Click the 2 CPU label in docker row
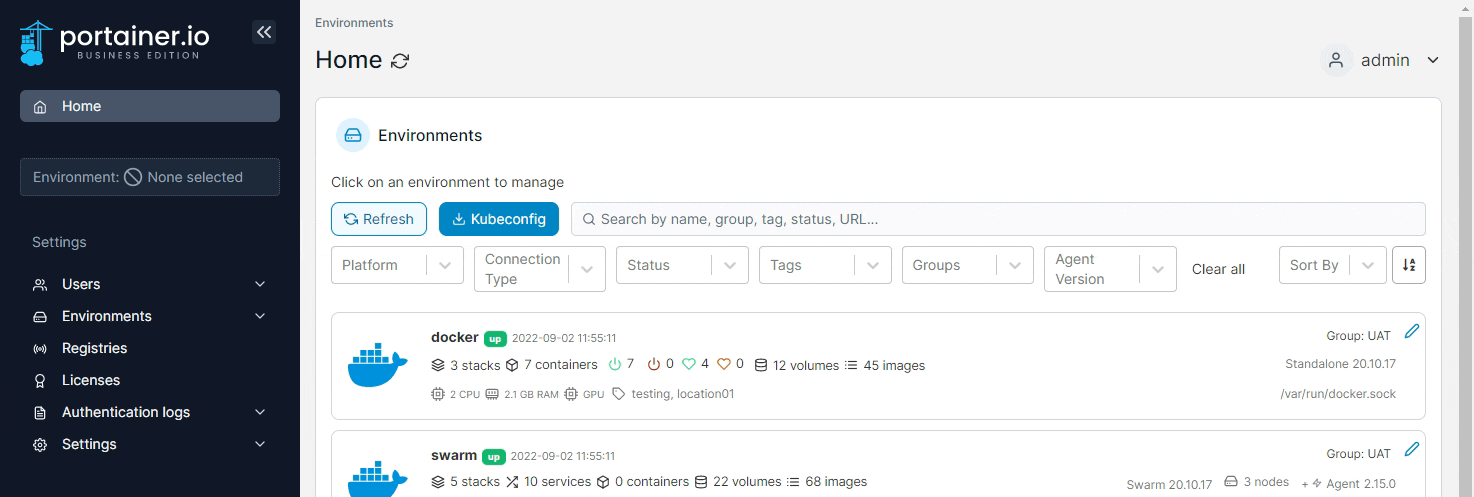 tap(464, 394)
